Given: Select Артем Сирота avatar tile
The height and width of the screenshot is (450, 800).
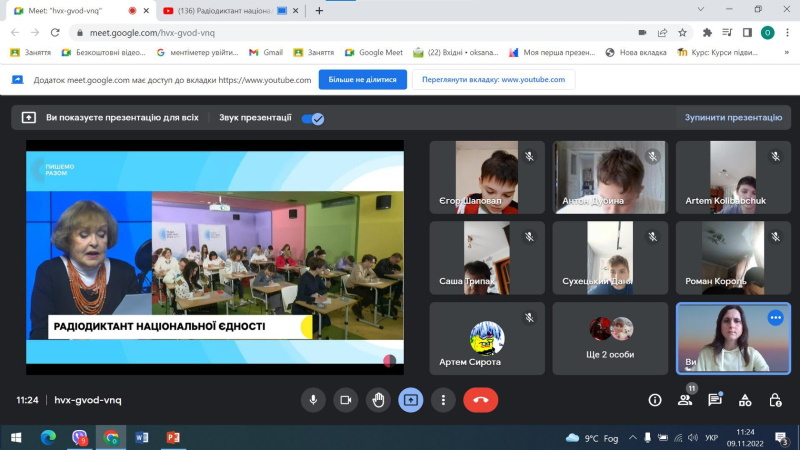Looking at the screenshot, I should [x=487, y=338].
